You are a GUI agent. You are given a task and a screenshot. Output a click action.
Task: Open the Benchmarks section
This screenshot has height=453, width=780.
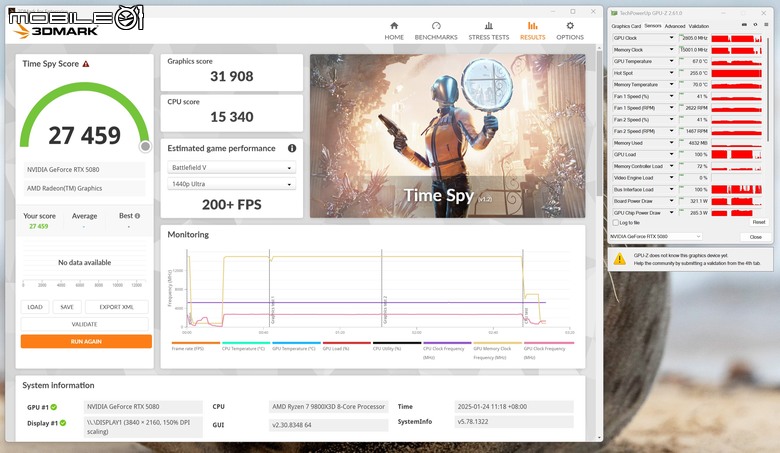pos(436,31)
